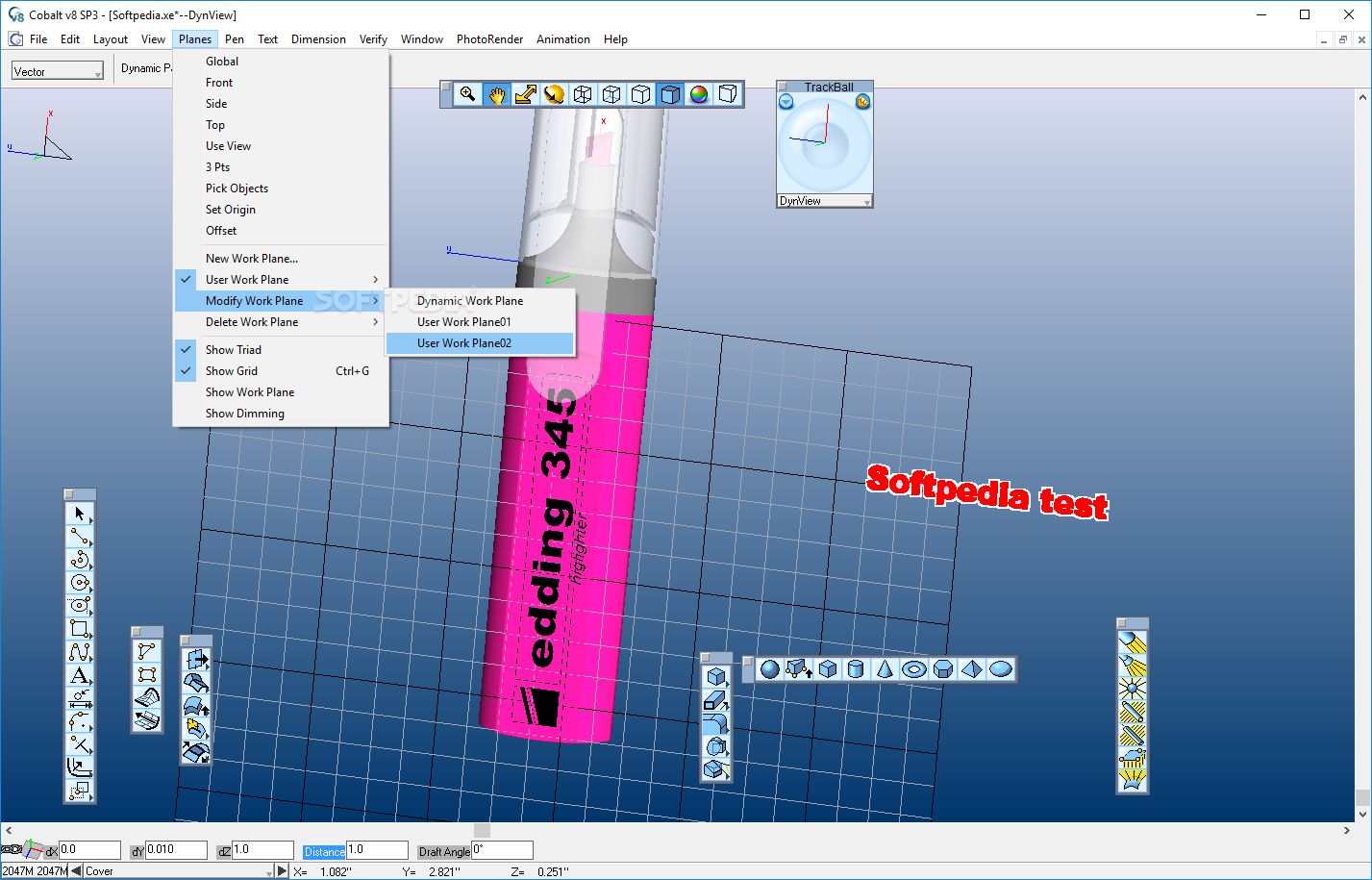
Task: Select the Zoom magnifier tool
Action: coord(467,94)
